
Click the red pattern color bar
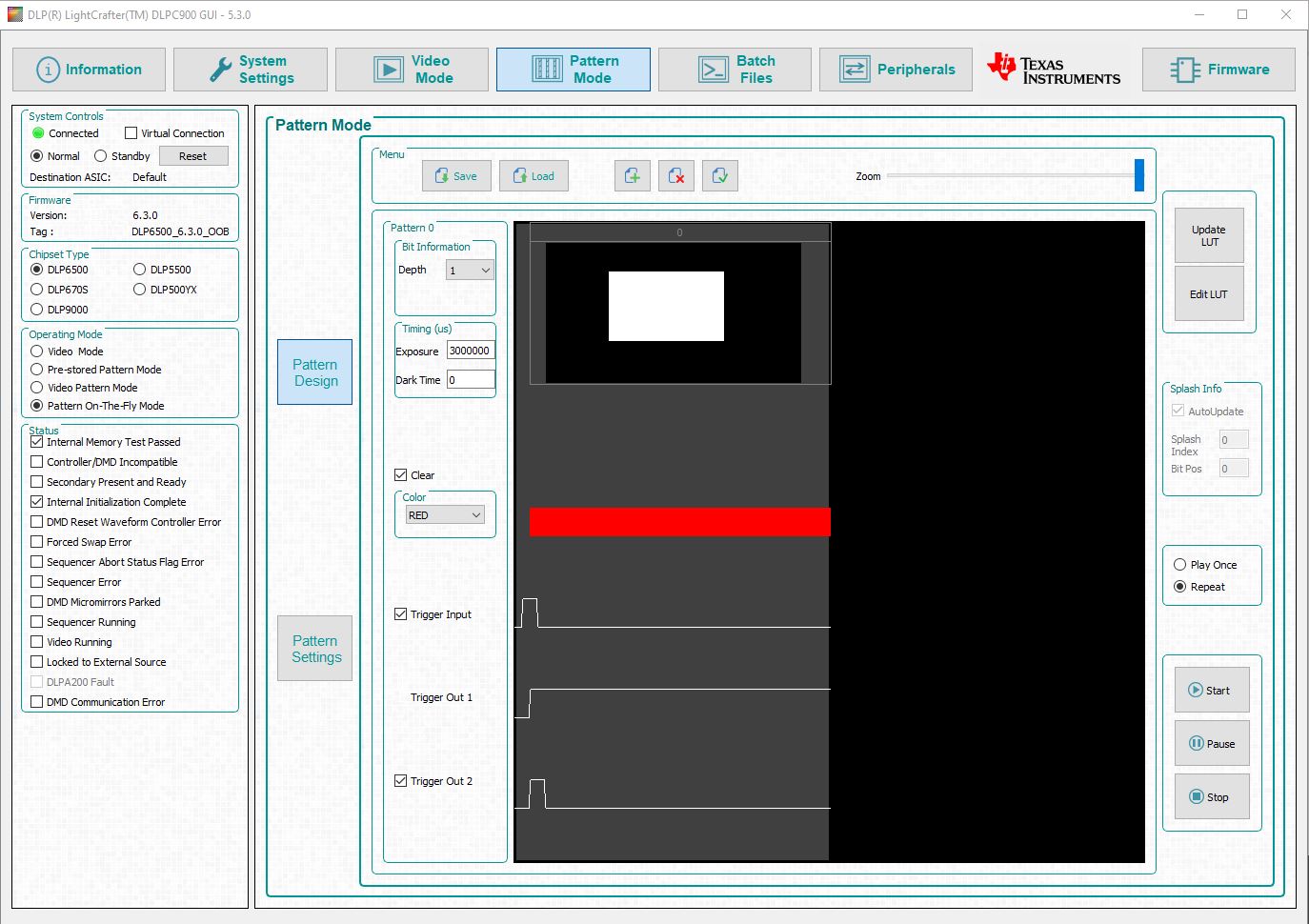click(680, 522)
